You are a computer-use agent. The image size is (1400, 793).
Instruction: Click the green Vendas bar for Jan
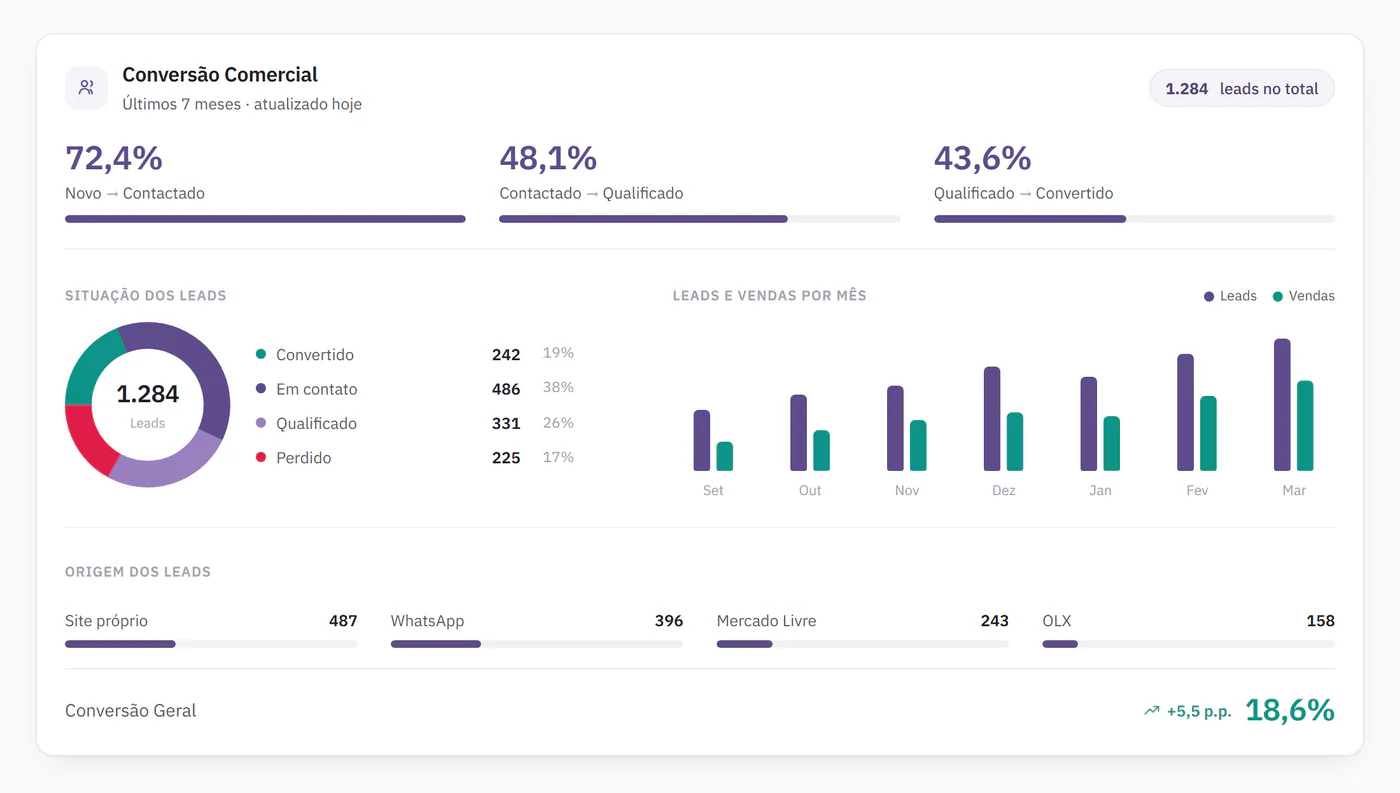(1112, 444)
